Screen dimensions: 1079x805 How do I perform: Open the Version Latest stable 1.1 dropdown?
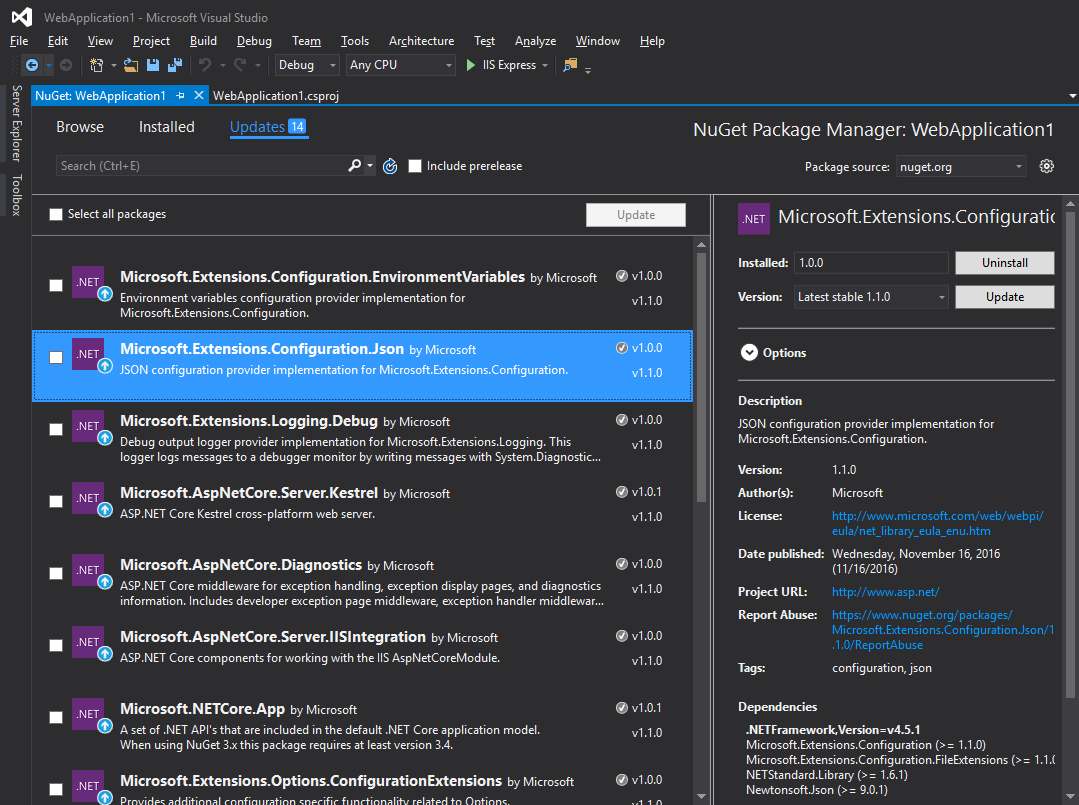pyautogui.click(x=870, y=296)
